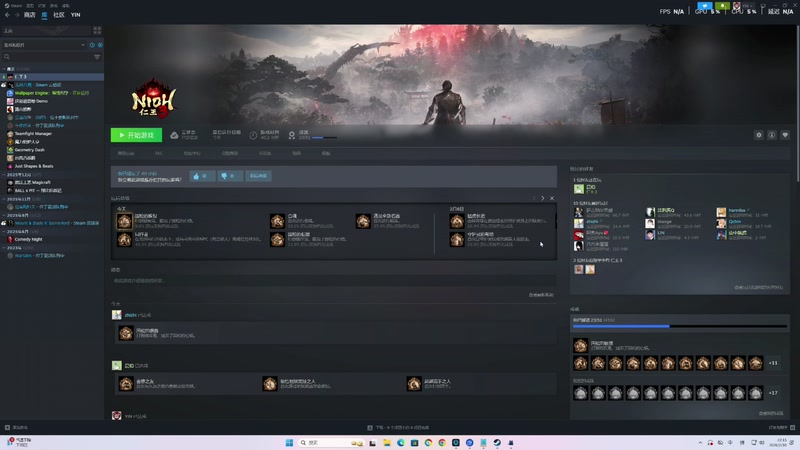
Task: Focus the library search field
Action: point(47,57)
